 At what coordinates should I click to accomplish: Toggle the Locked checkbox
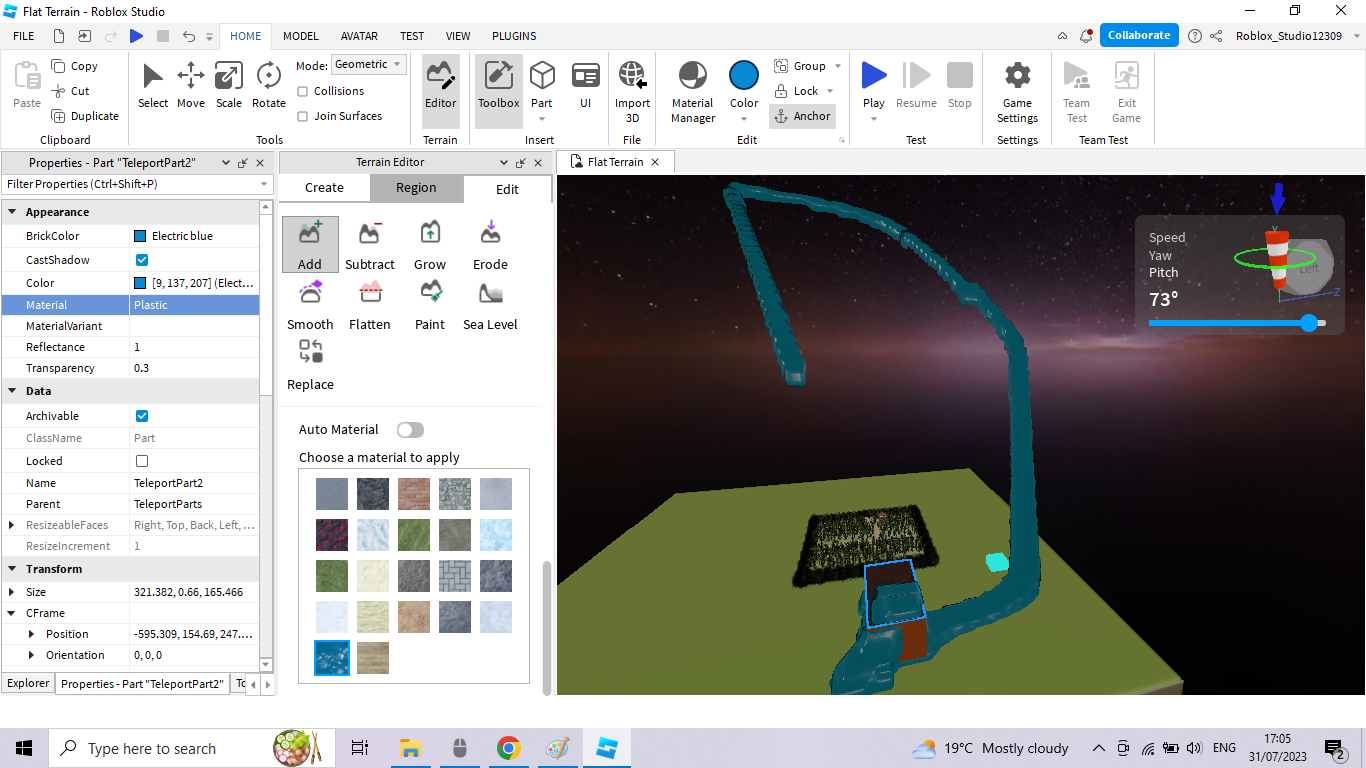(x=142, y=461)
